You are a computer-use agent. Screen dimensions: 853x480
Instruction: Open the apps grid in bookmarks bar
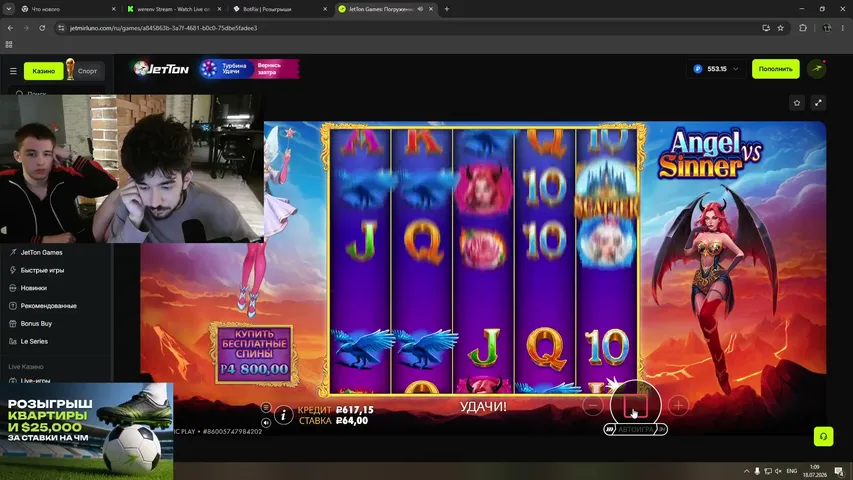tap(9, 45)
